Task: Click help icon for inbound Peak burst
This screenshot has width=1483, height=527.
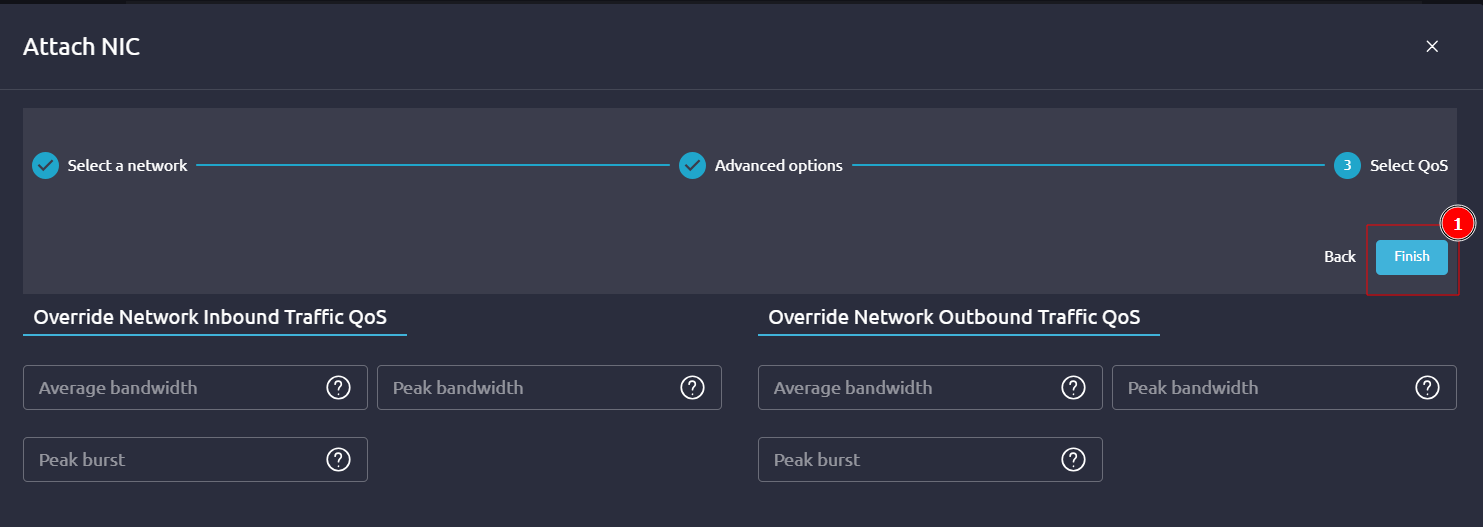Action: [338, 460]
